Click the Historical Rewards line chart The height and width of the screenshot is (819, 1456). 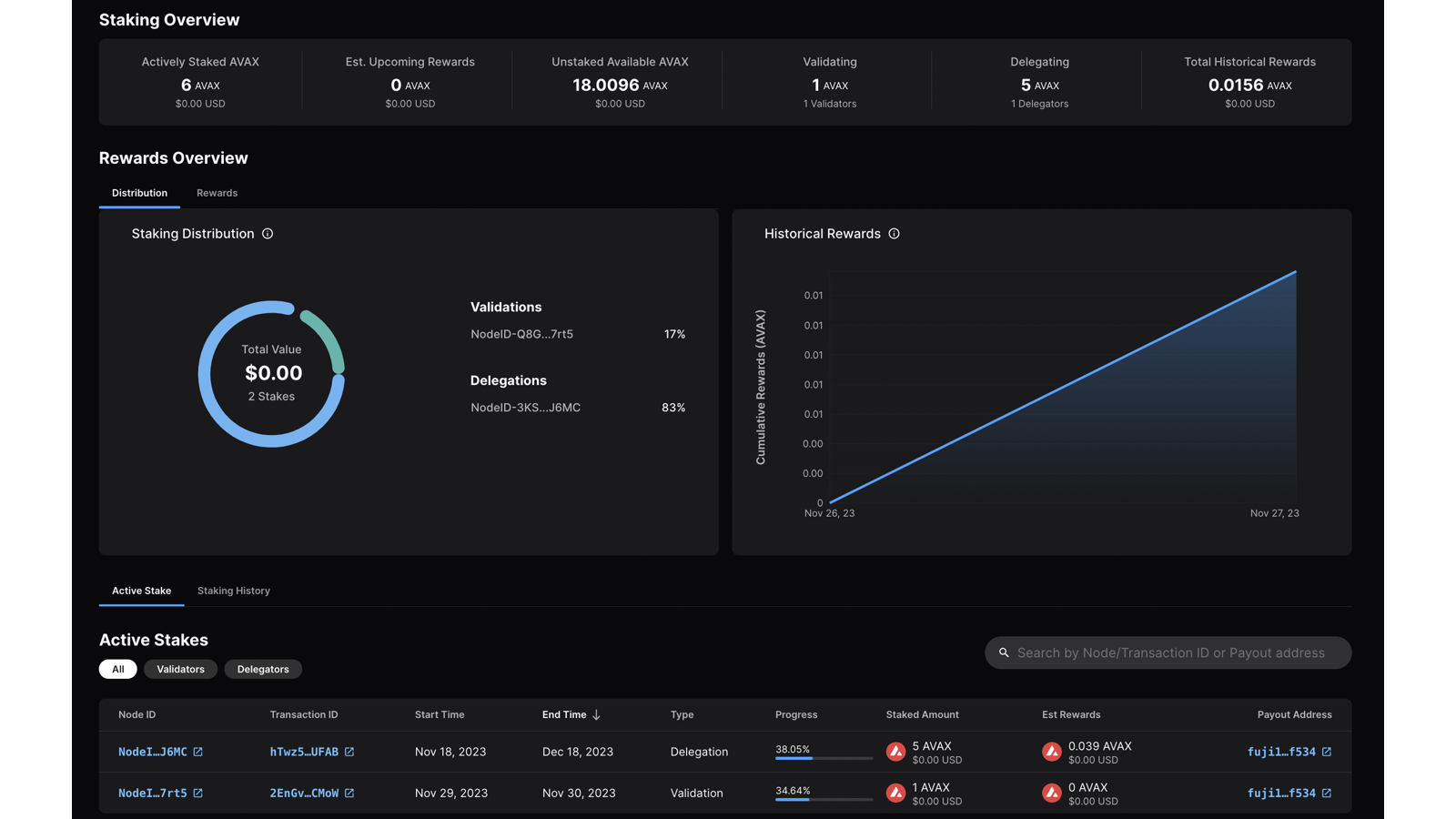point(1063,387)
